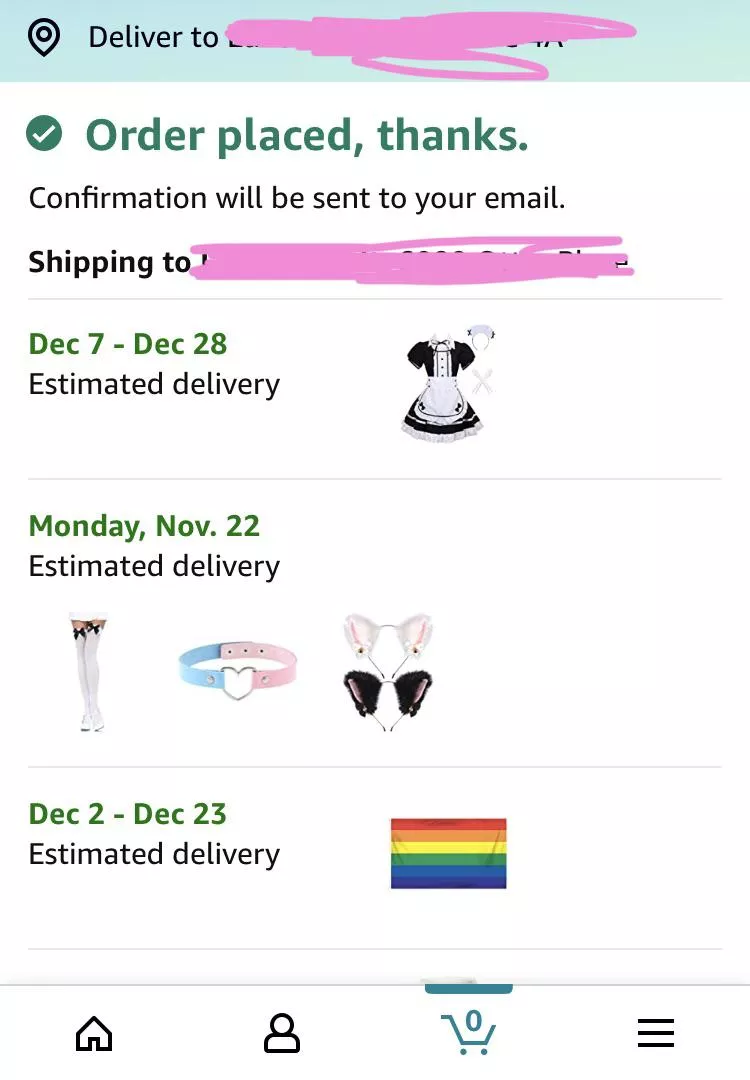The image size is (750, 1080).
Task: Tap Estimated delivery under Dec 7 - Dec 28
Action: (x=154, y=384)
